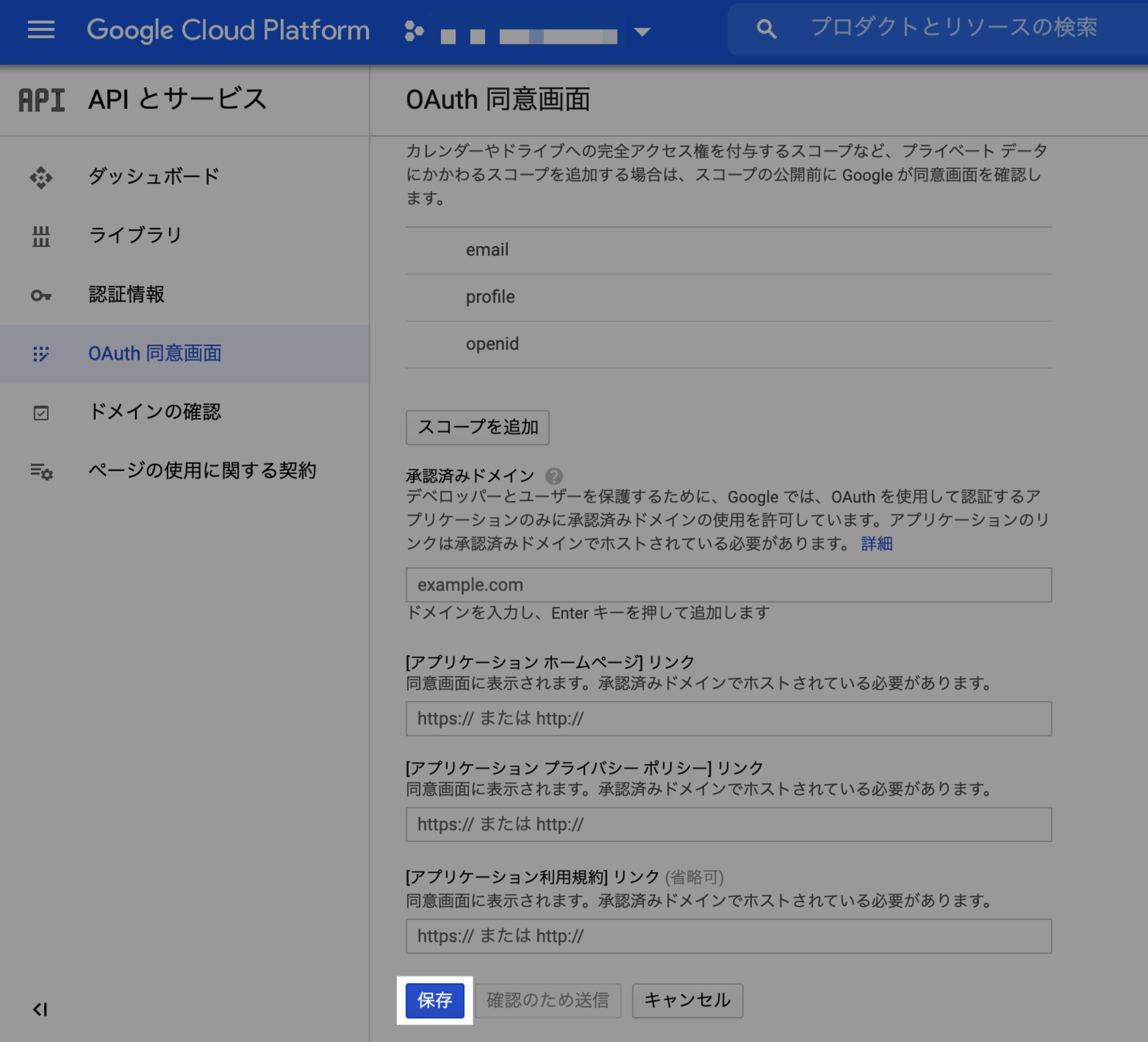Focus the example.com authorized domain field
The width and height of the screenshot is (1148, 1042).
click(x=729, y=585)
